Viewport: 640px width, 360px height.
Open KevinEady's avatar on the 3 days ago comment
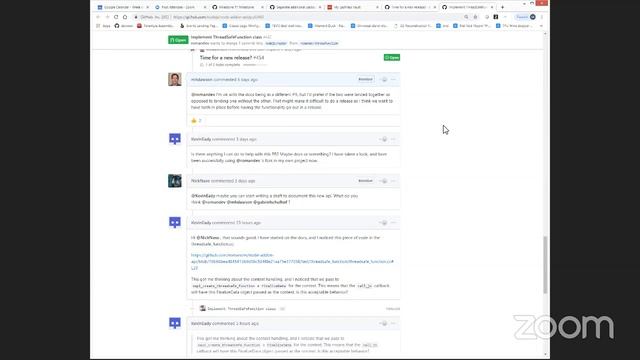(175, 139)
